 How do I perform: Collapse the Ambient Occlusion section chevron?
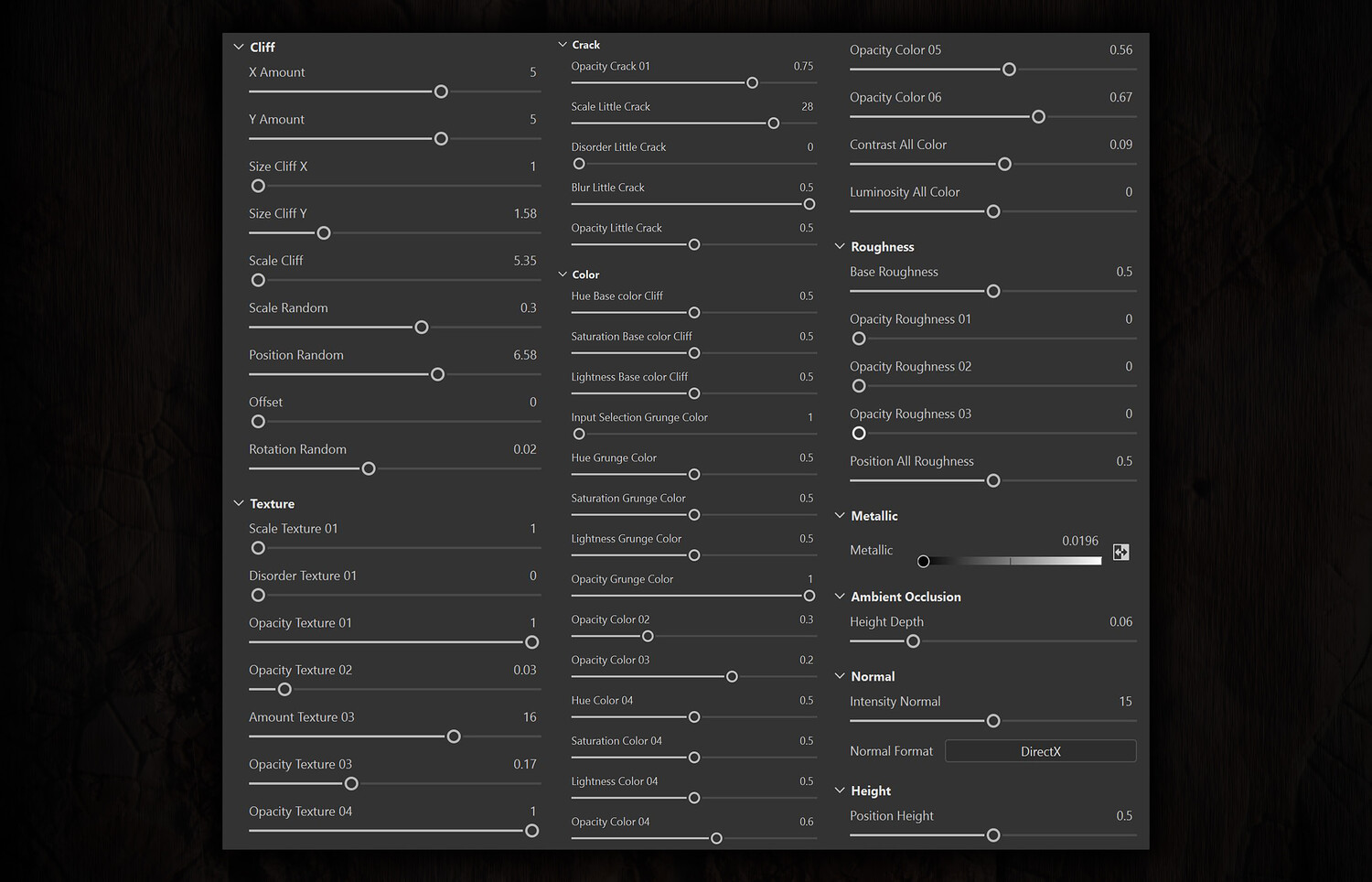click(x=840, y=597)
